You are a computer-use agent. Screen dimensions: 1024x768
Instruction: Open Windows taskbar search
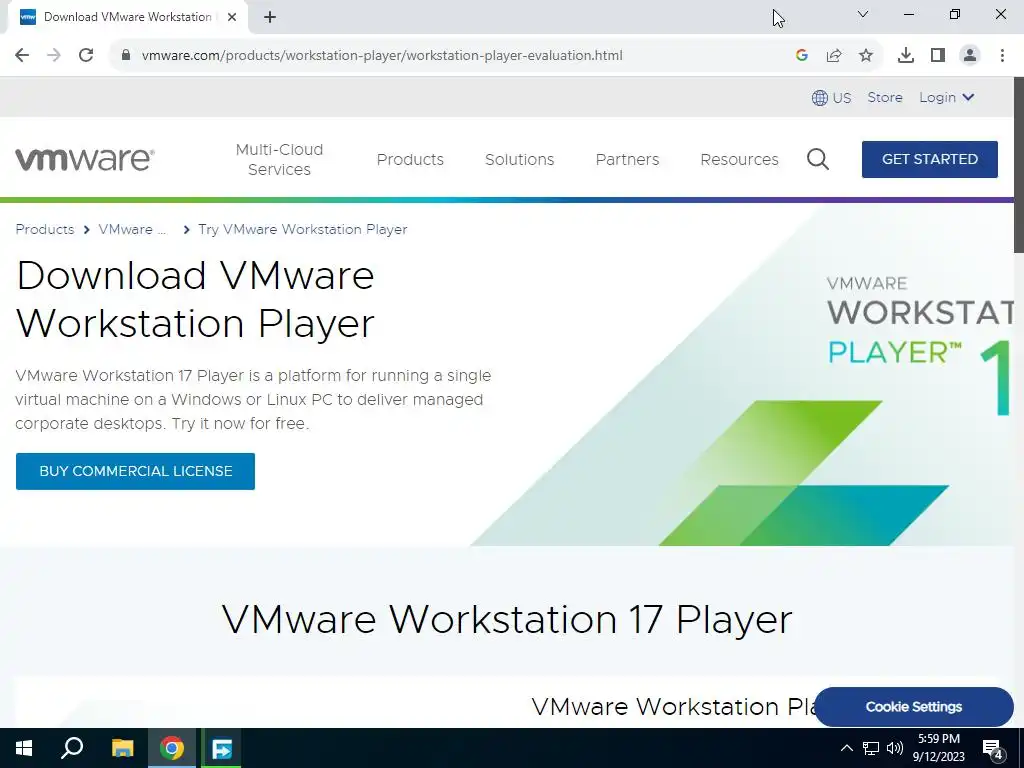click(x=72, y=748)
